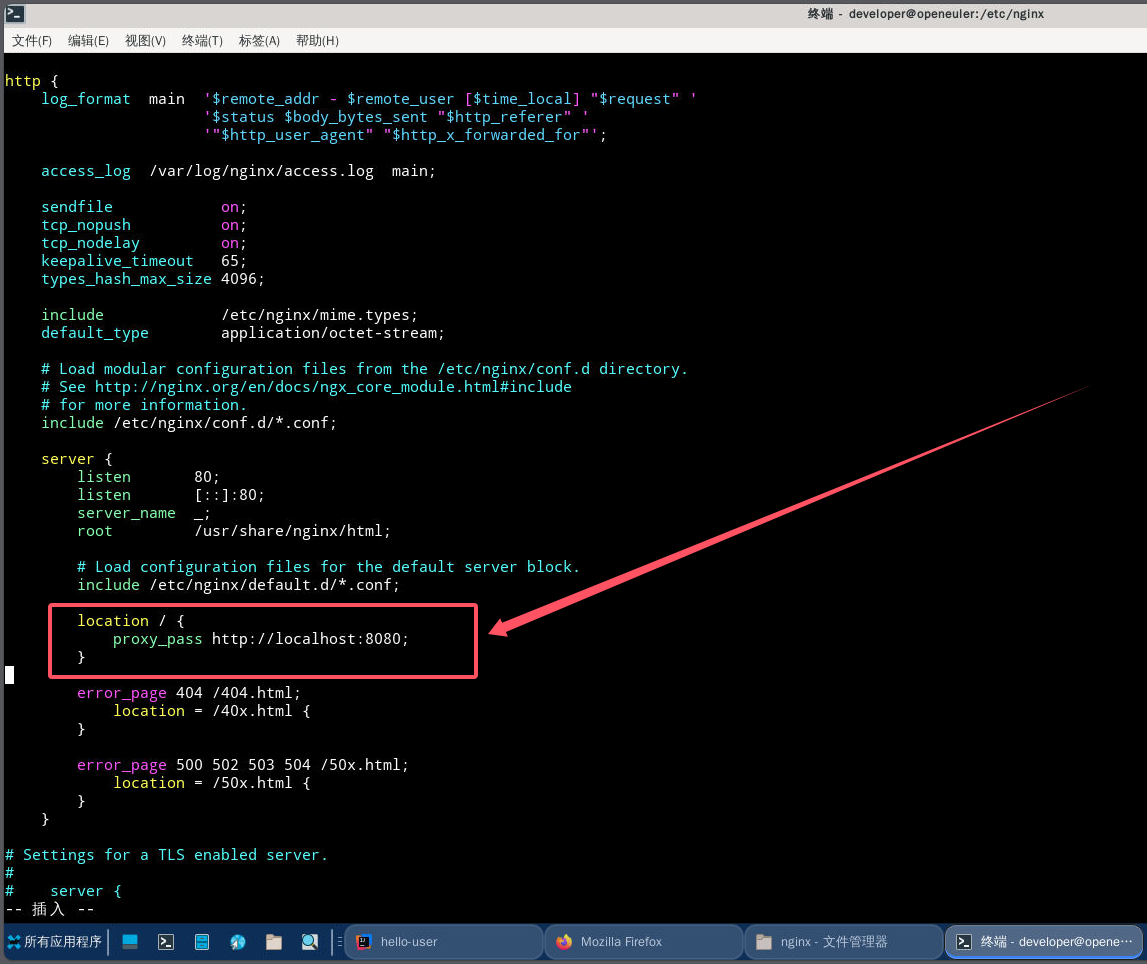Image resolution: width=1147 pixels, height=964 pixels.
Task: Click the Firefox icon in the taskbar
Action: (x=564, y=942)
